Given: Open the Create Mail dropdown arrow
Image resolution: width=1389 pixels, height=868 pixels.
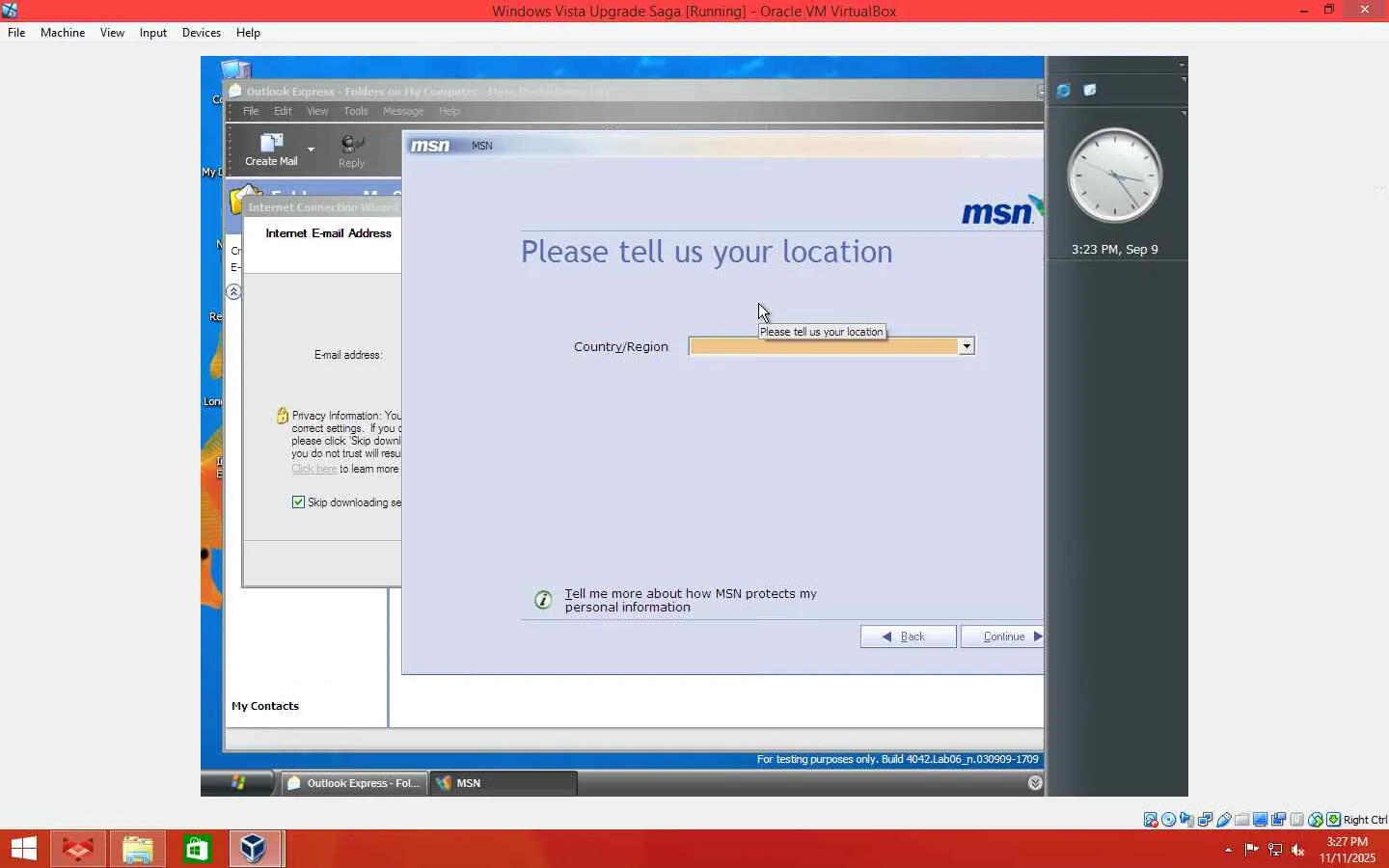Looking at the screenshot, I should coord(311,149).
